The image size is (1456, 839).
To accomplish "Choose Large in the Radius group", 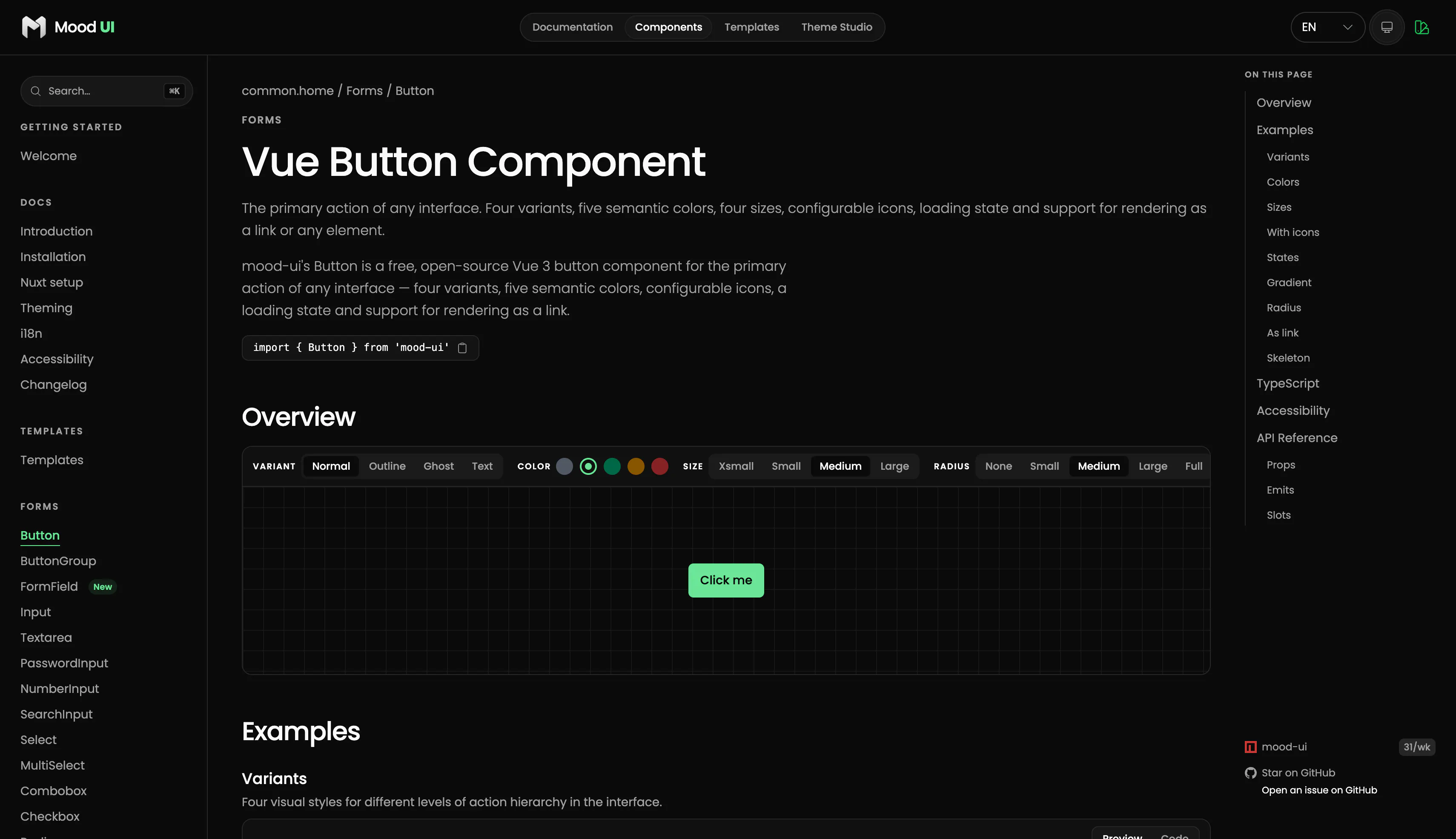I will pos(1153,466).
